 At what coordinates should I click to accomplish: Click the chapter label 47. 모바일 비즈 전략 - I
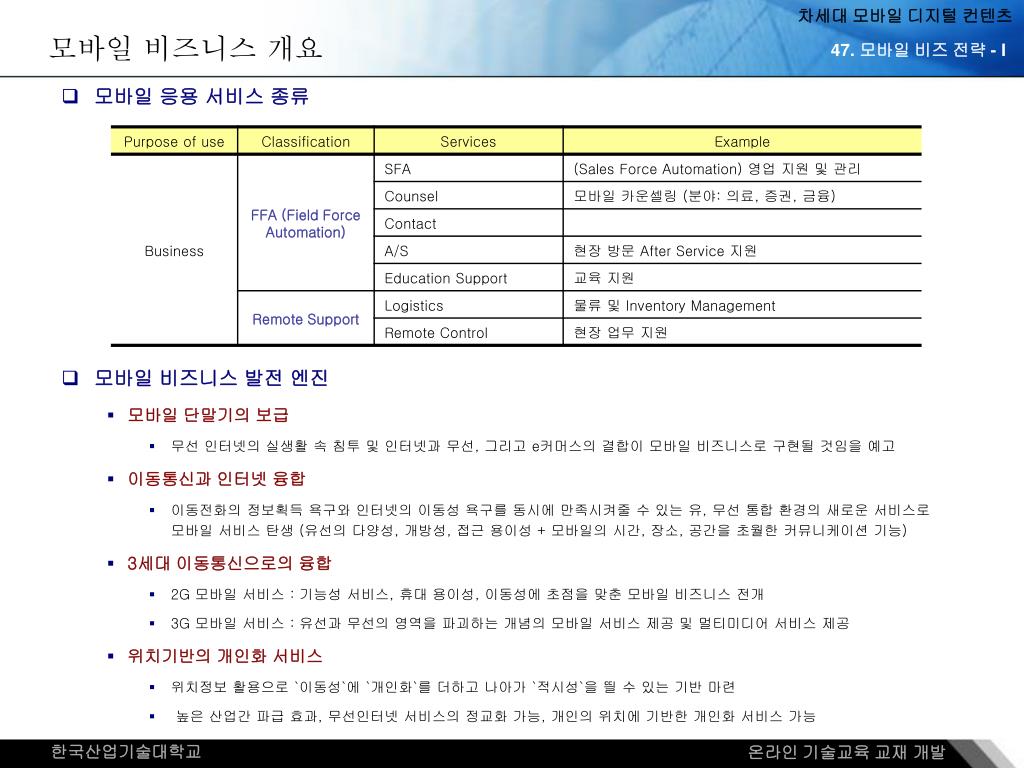pos(918,50)
